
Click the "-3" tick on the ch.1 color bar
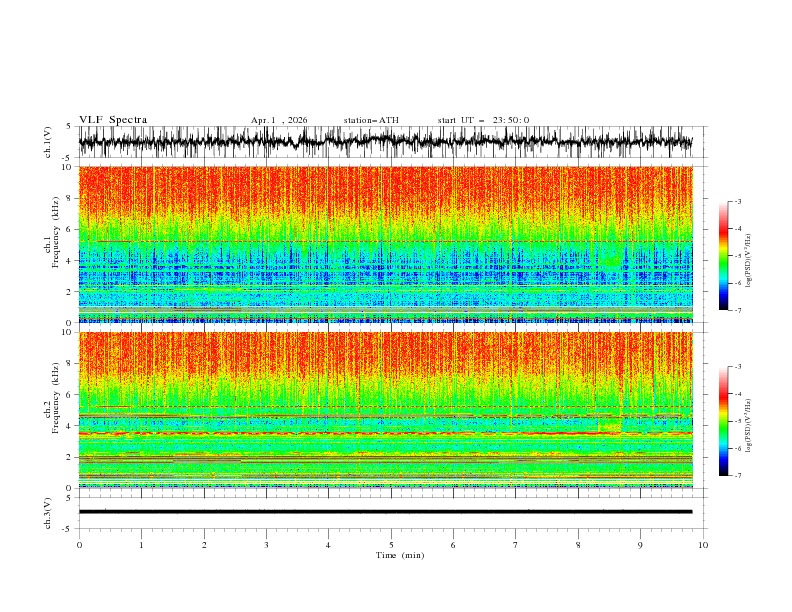(x=738, y=201)
